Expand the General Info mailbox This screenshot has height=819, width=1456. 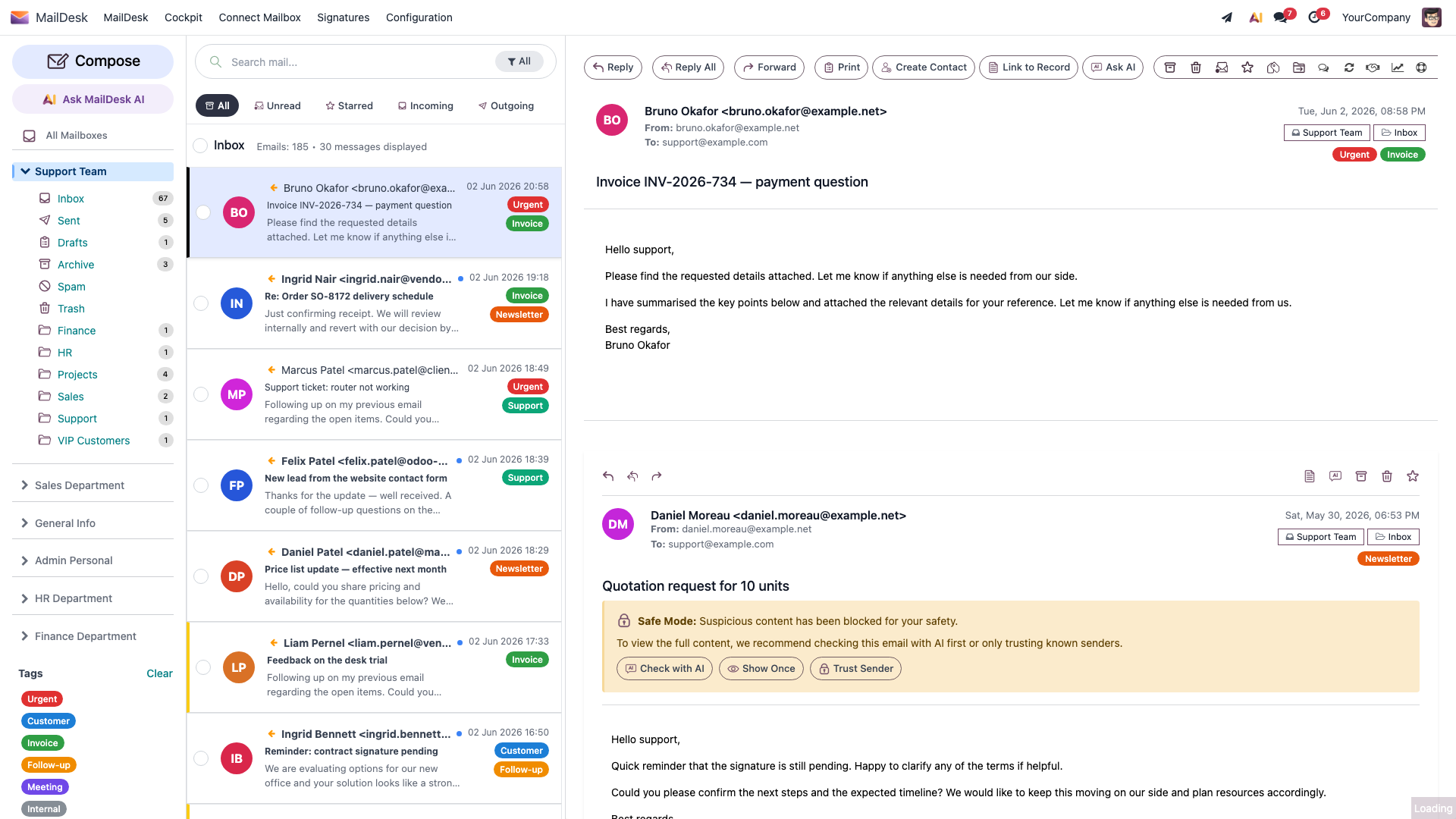click(24, 523)
